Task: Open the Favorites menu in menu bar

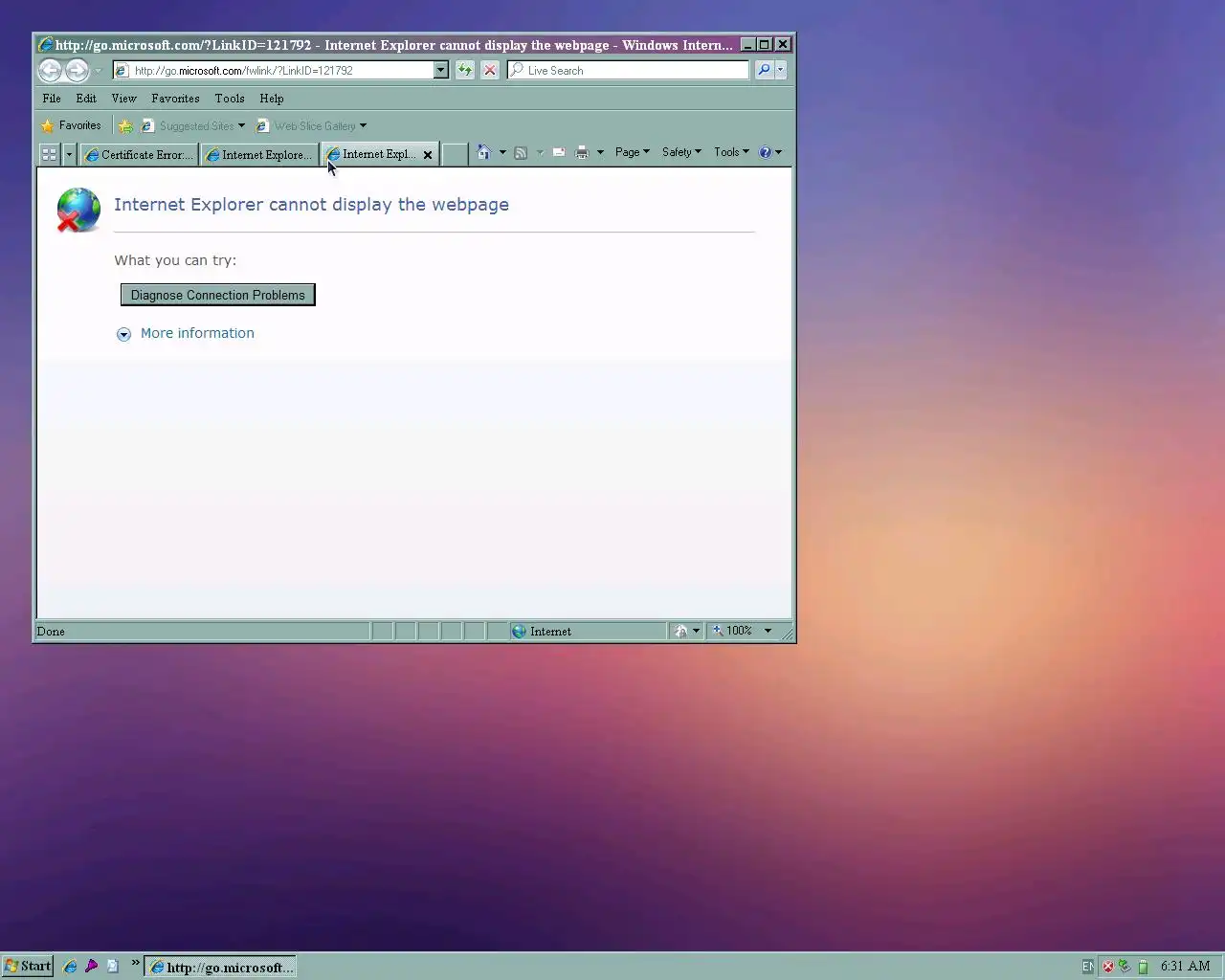Action: click(175, 99)
